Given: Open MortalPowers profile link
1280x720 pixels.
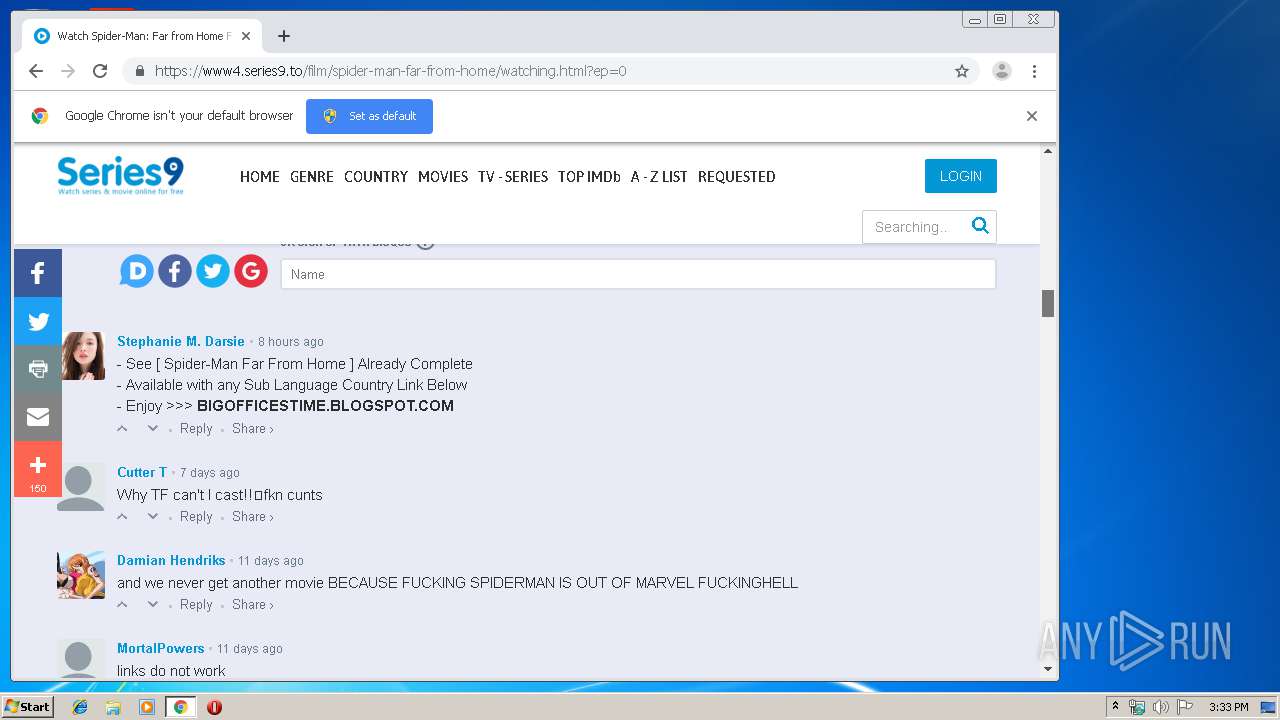Looking at the screenshot, I should coord(161,648).
